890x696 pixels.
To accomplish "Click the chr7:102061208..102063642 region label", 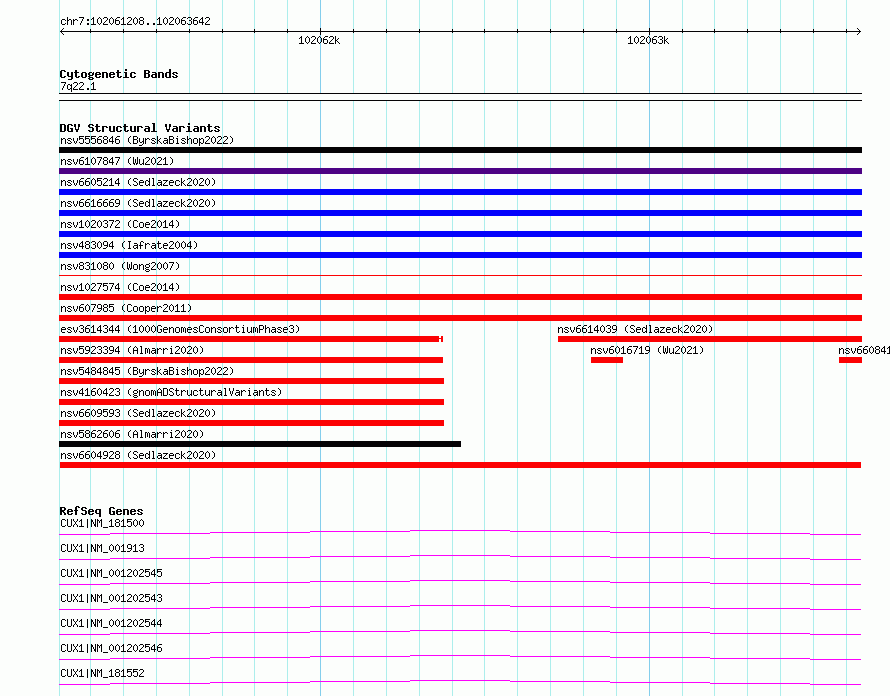I will point(135,21).
